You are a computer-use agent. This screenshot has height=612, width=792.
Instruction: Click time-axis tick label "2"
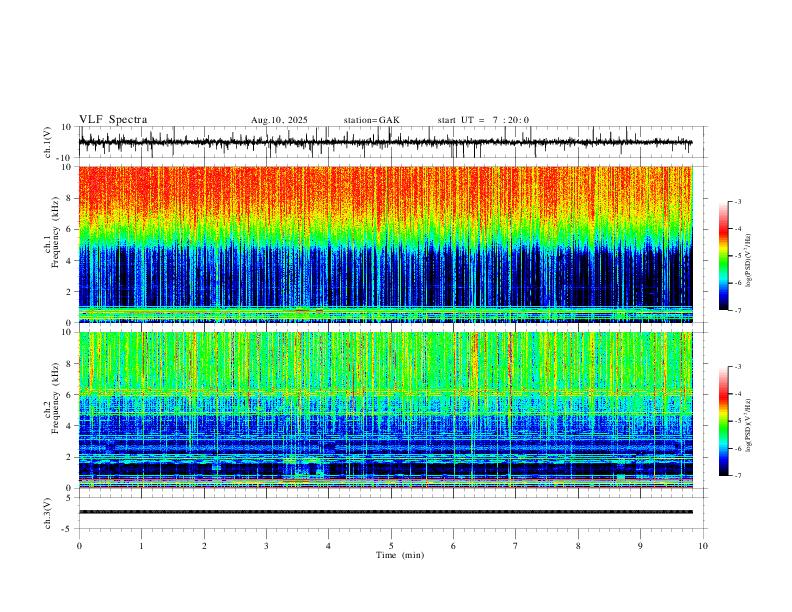coord(204,546)
